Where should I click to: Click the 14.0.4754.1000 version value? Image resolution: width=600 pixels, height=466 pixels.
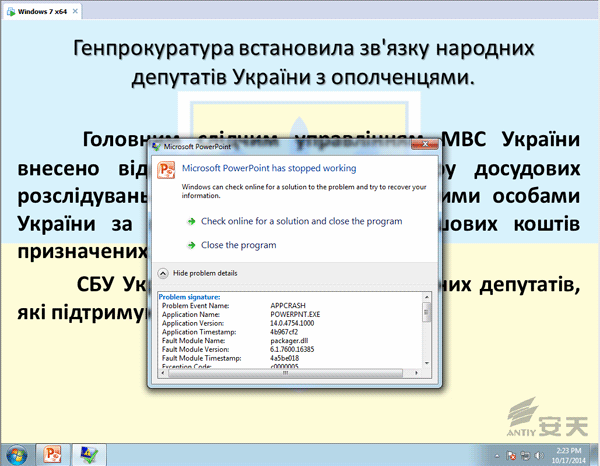292,323
